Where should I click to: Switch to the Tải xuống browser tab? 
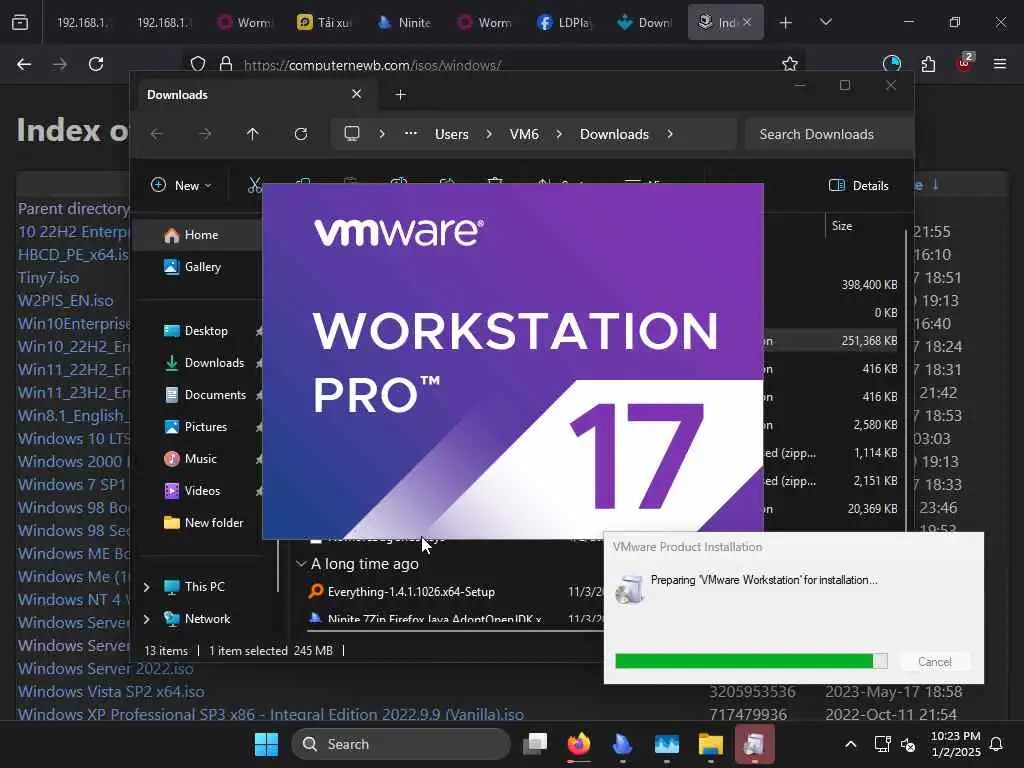tap(325, 22)
